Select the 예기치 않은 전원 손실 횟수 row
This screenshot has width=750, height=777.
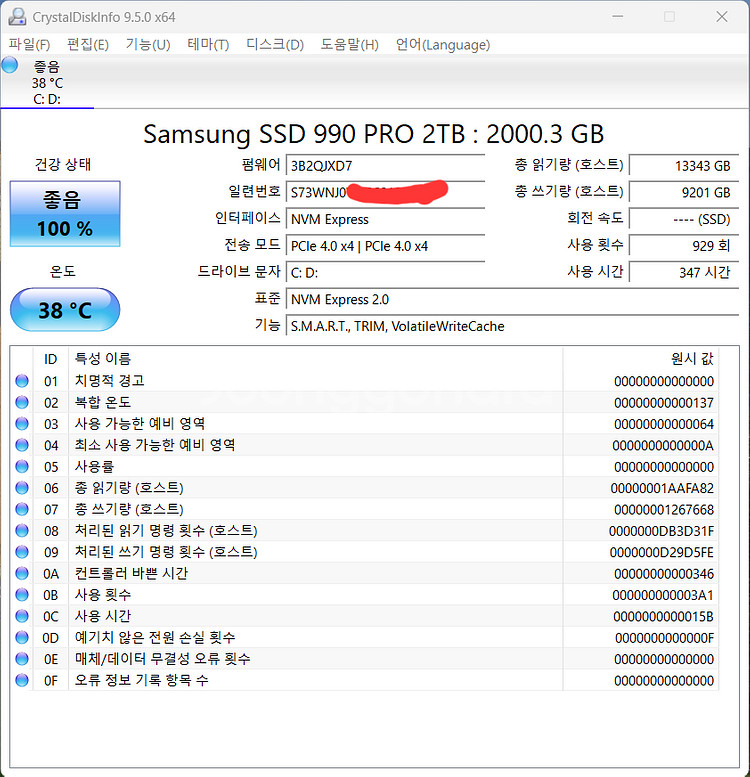(x=365, y=637)
